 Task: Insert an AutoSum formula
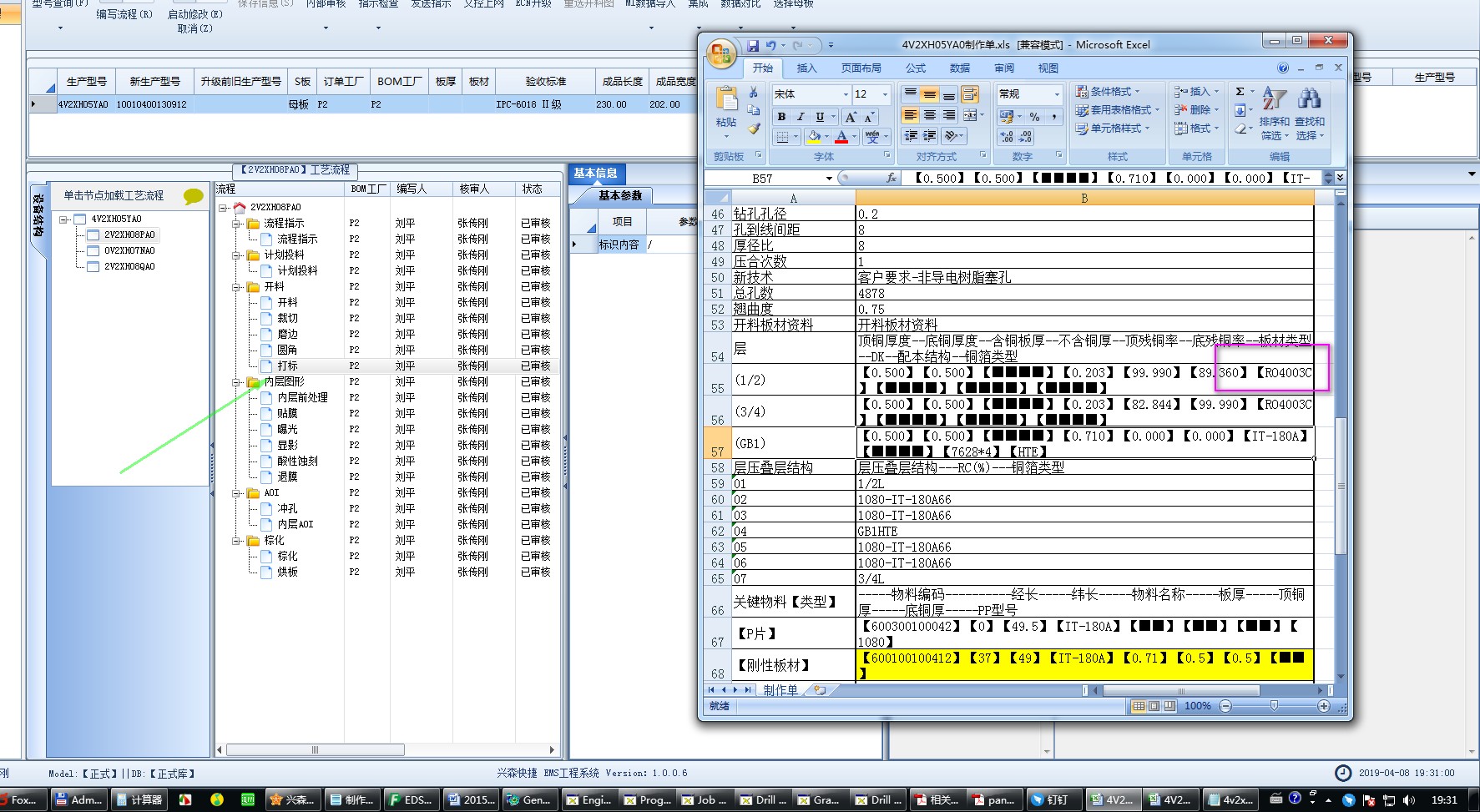coord(1240,92)
